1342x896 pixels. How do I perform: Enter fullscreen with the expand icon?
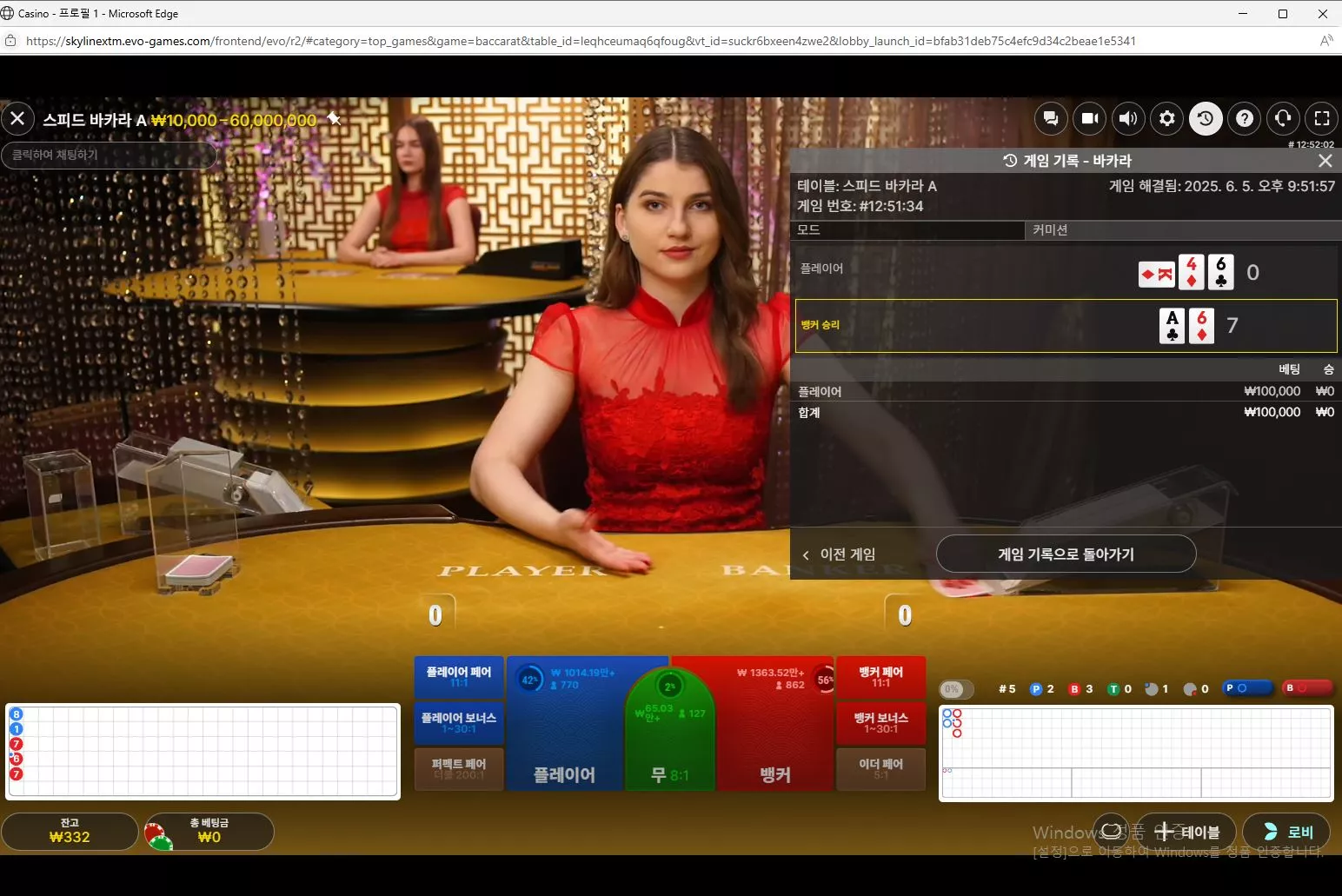[1322, 118]
